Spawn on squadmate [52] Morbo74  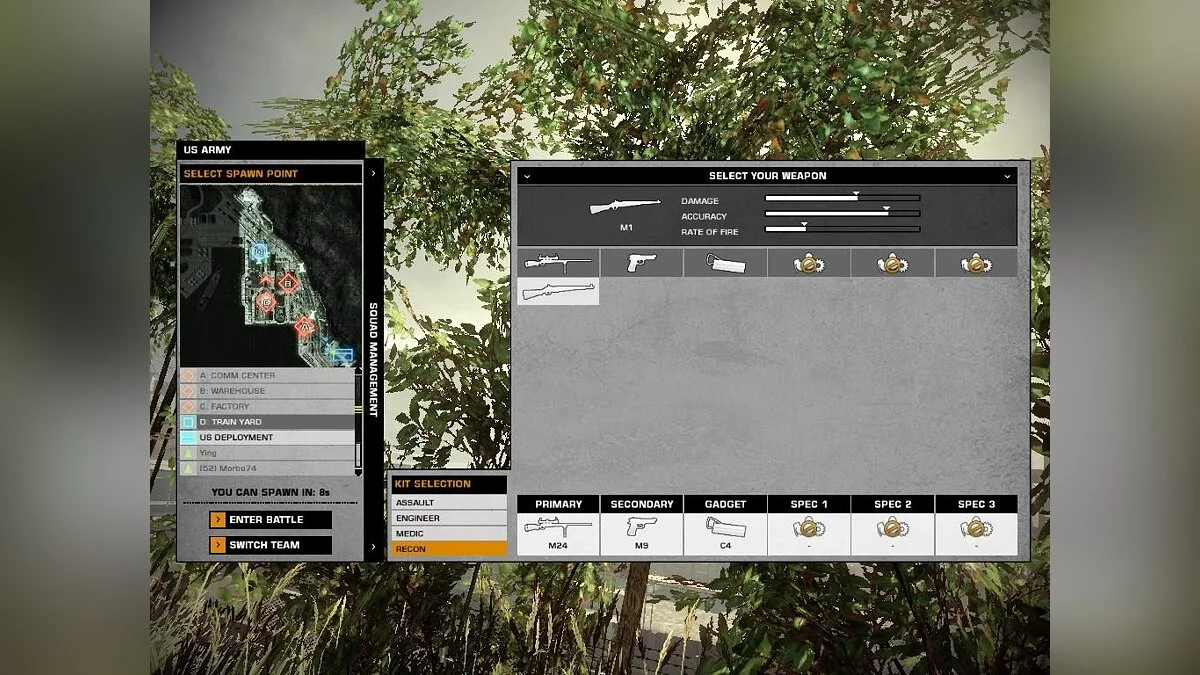[267, 468]
